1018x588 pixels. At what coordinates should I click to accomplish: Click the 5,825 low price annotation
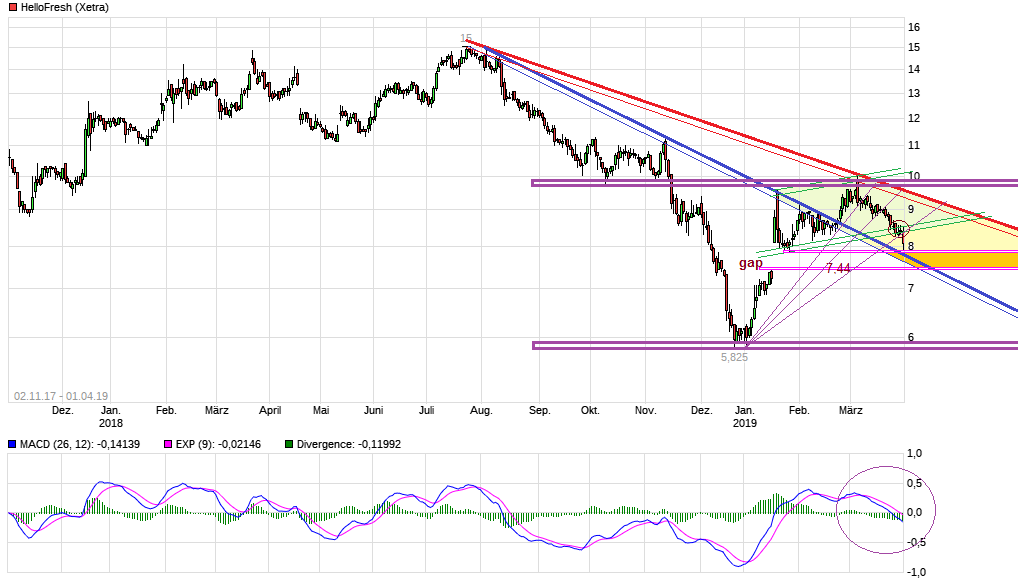(x=734, y=357)
